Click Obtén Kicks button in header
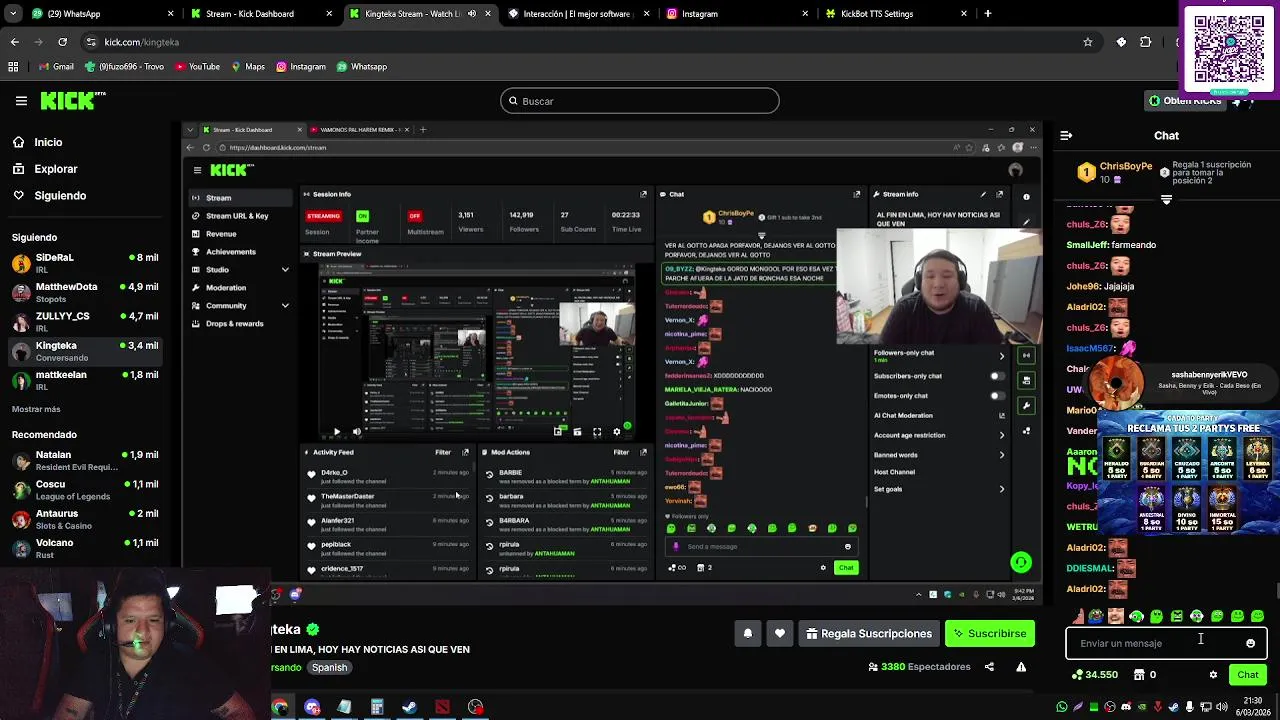The width and height of the screenshot is (1280, 720). [x=1185, y=101]
